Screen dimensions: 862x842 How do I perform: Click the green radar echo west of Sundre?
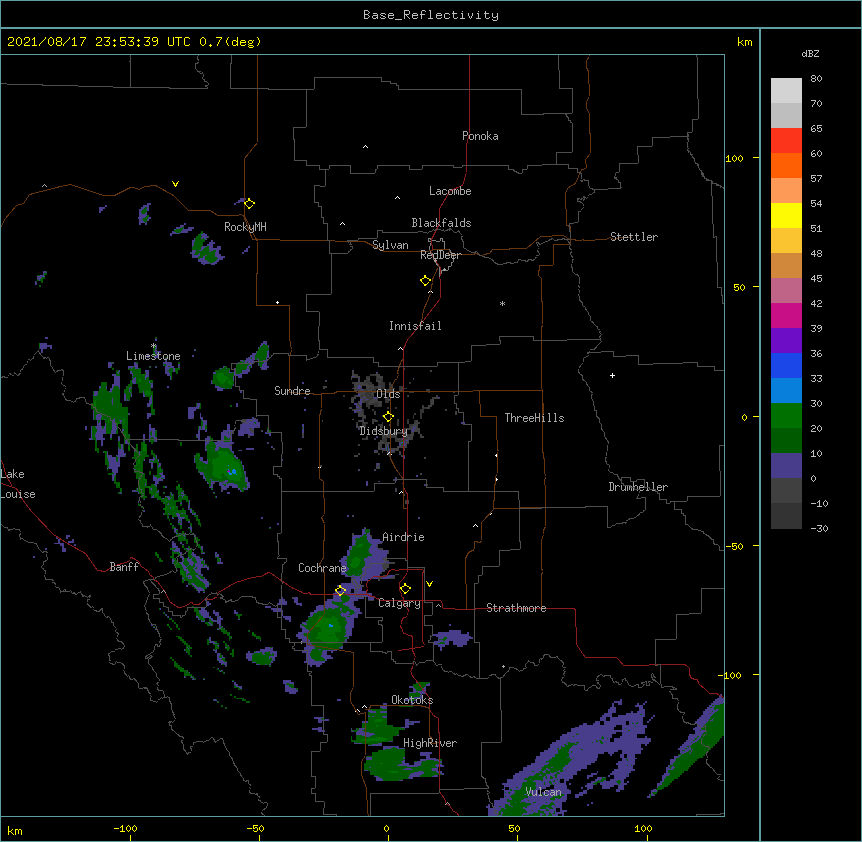coord(223,378)
